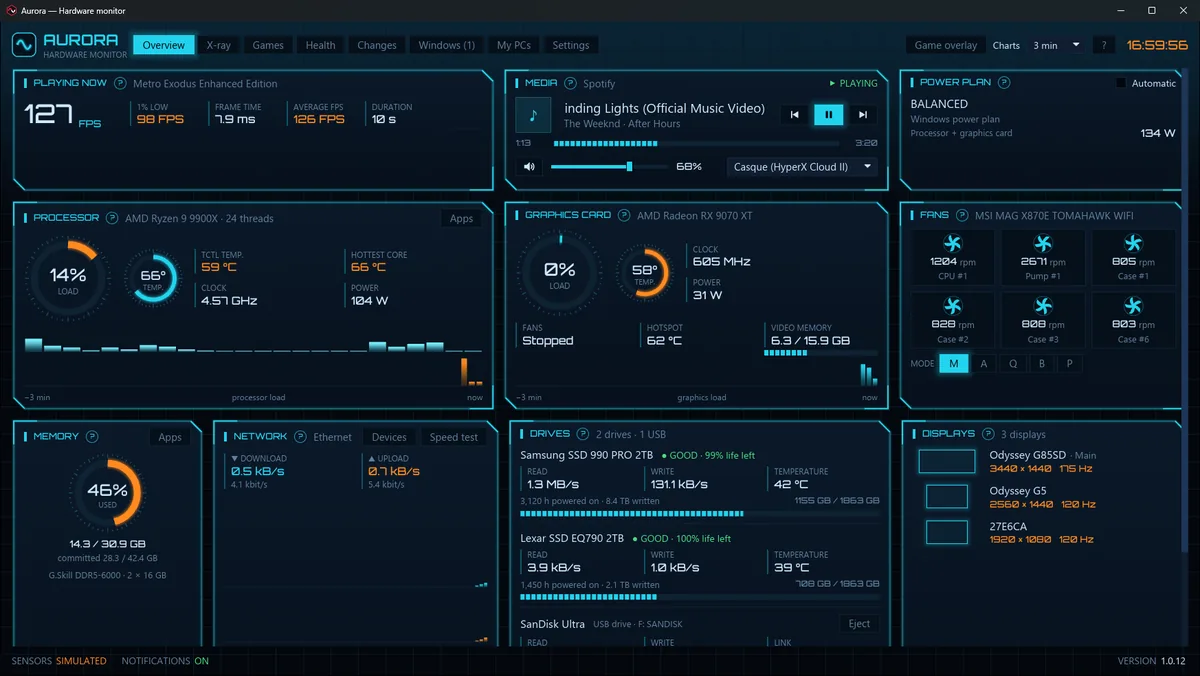1200x676 pixels.
Task: Select the Case #6 fan icon
Action: [1133, 306]
